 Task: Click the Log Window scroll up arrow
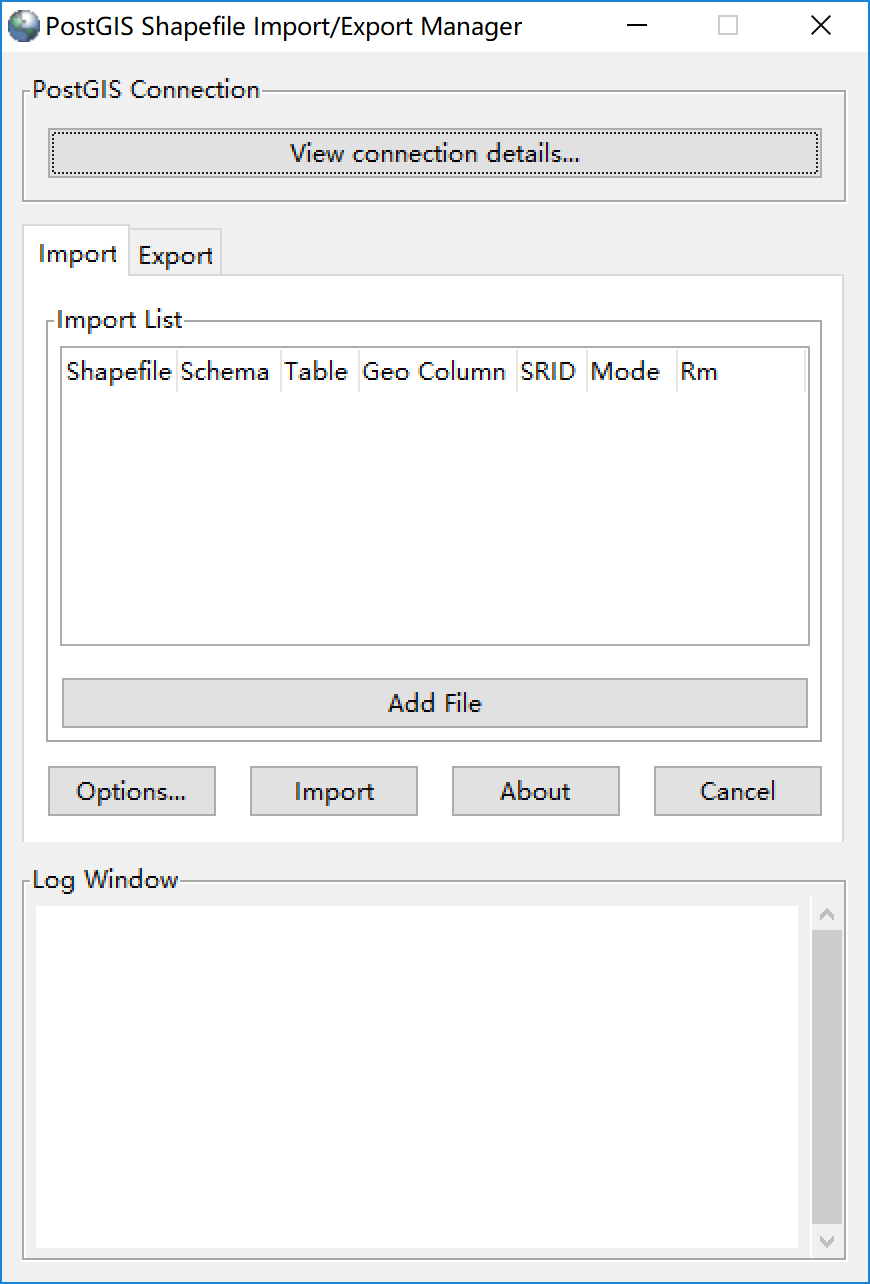(826, 915)
